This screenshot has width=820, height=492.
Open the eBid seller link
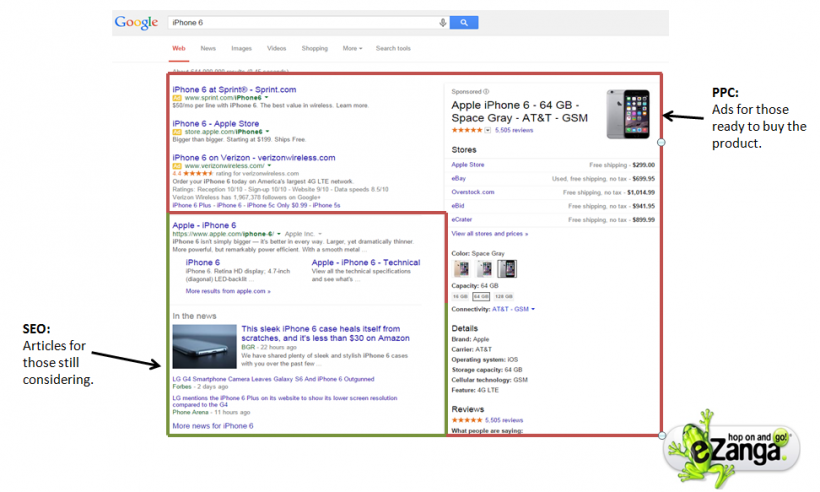coord(458,206)
